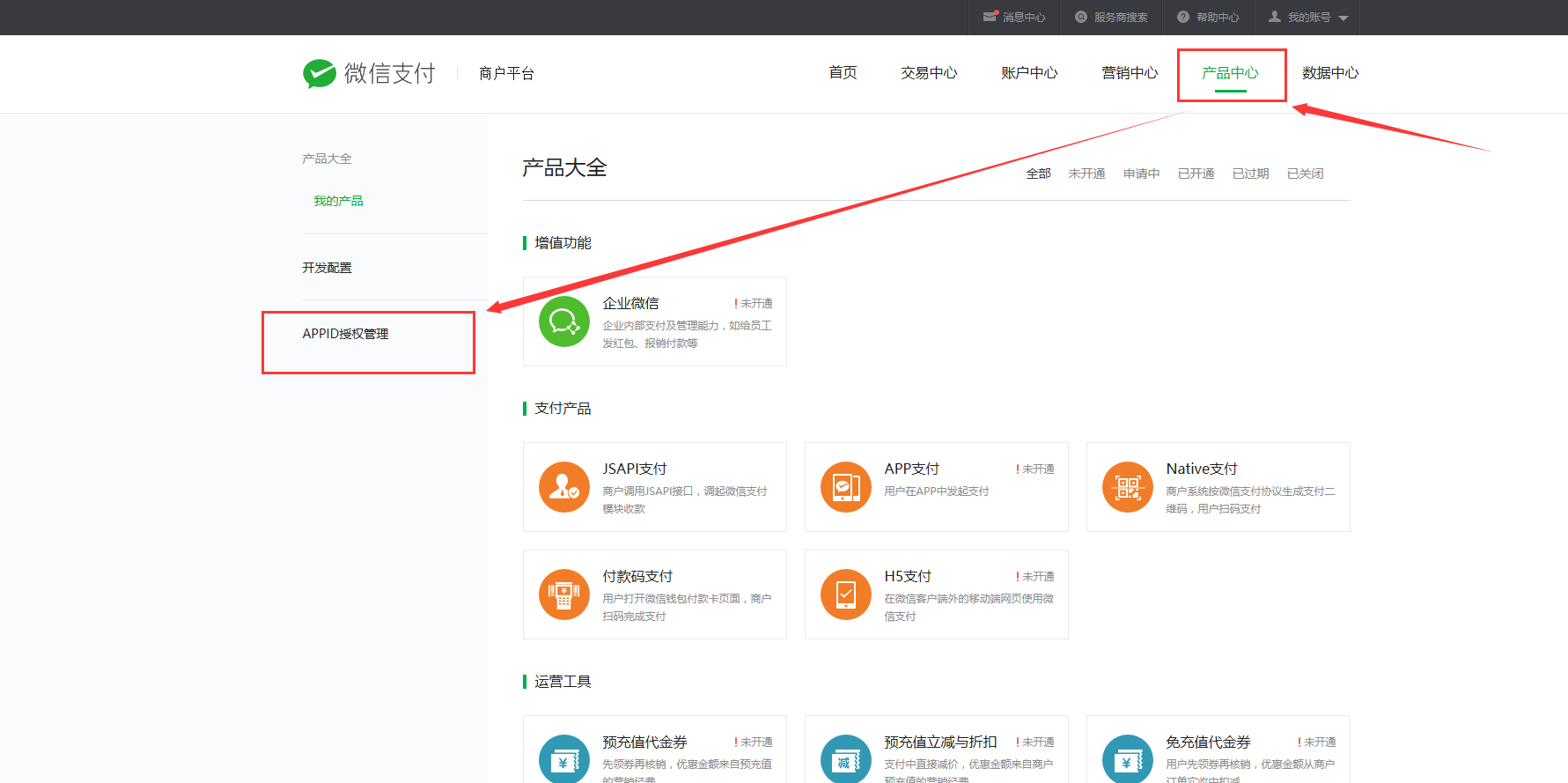Click the 服务商搜索 search icon
The width and height of the screenshot is (1568, 783).
click(1081, 17)
